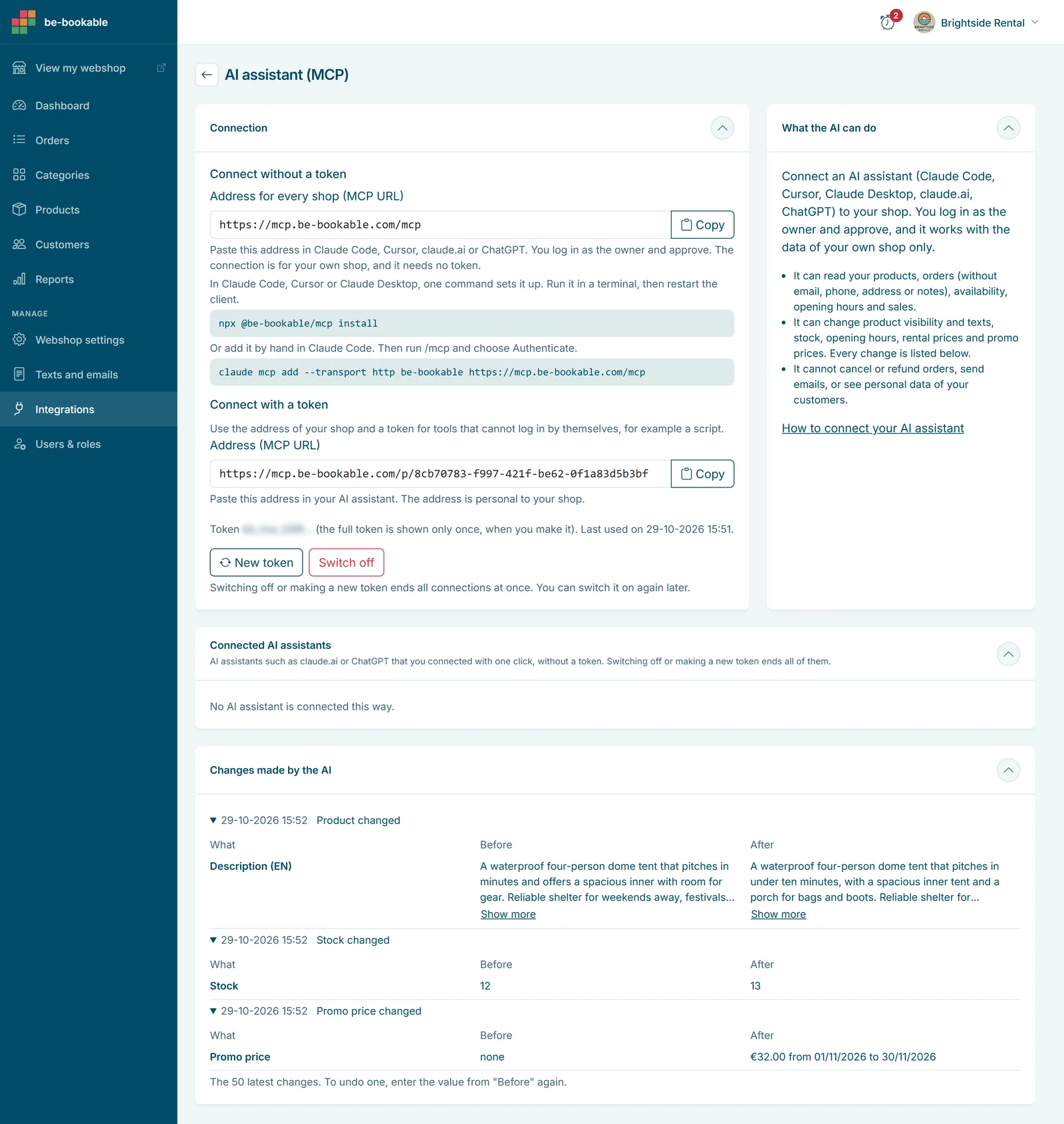
Task: Collapse the Changes made by the AI section
Action: click(x=1008, y=770)
